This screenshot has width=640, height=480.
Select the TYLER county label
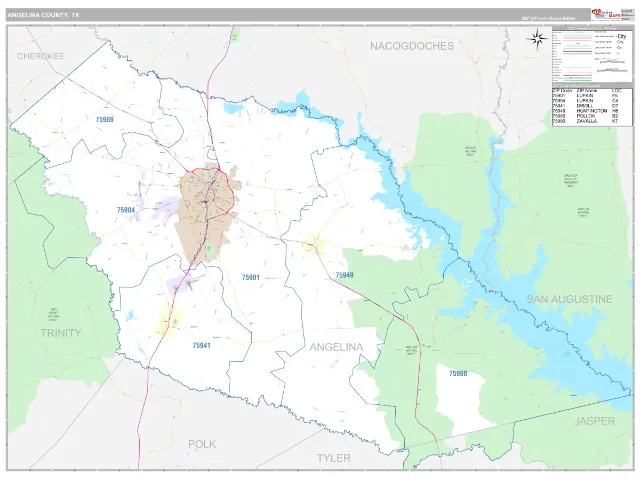334,458
